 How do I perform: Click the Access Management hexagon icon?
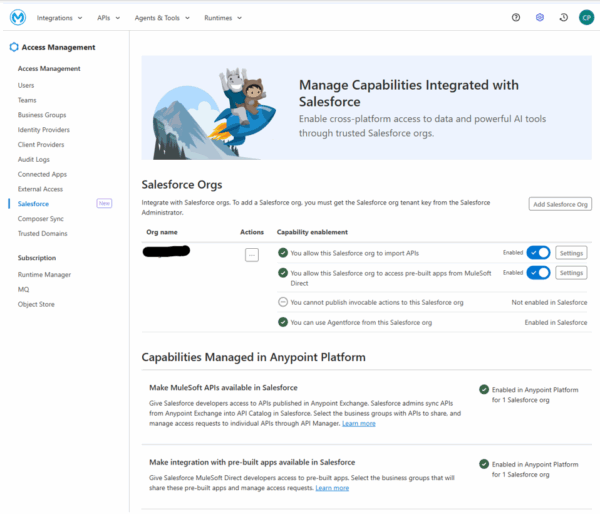click(x=14, y=47)
